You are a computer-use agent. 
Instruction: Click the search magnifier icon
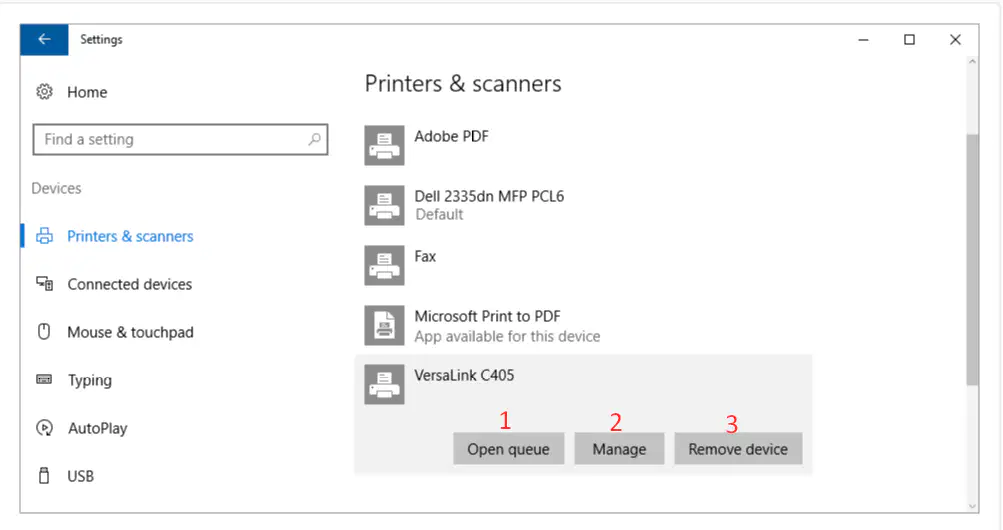314,139
